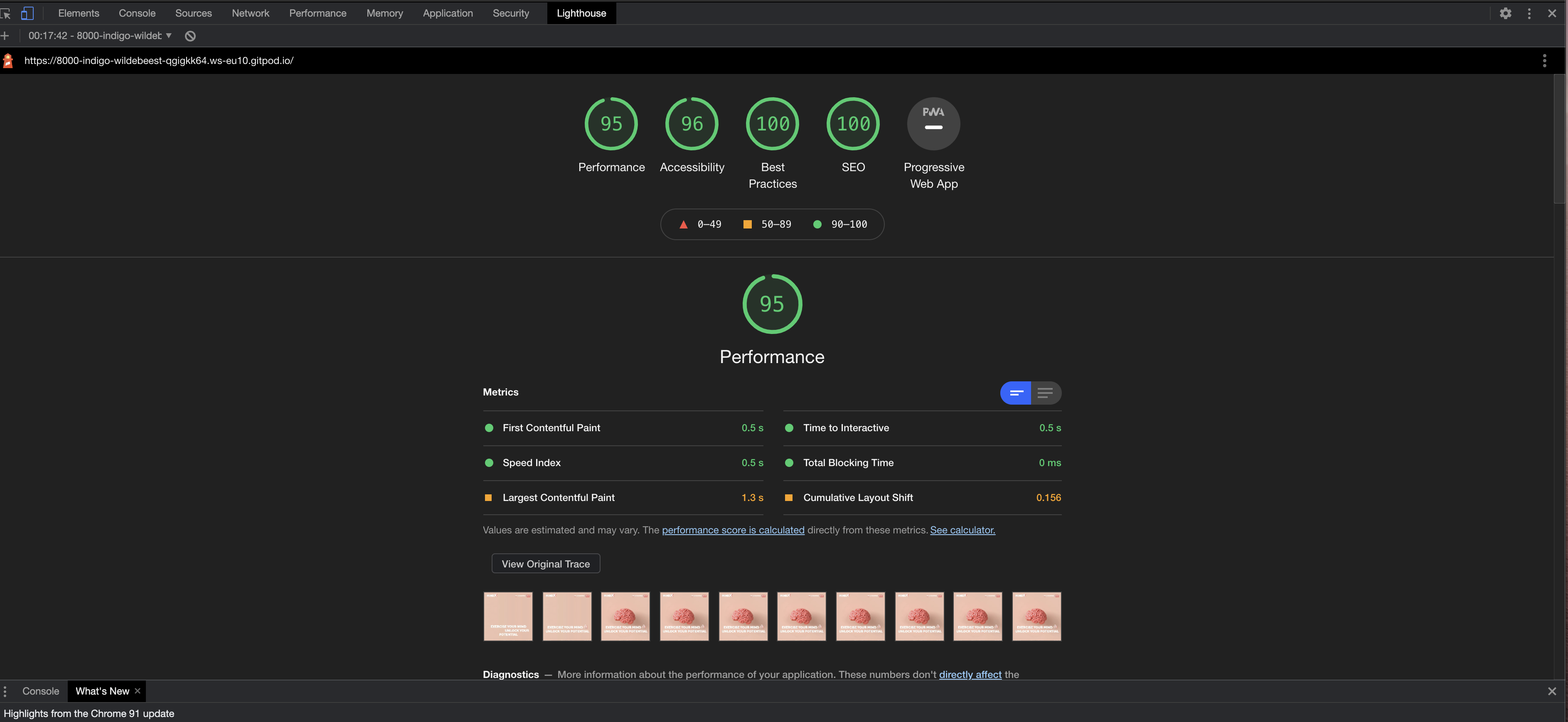
Task: Click the SEO 100 score gauge
Action: pyautogui.click(x=853, y=123)
